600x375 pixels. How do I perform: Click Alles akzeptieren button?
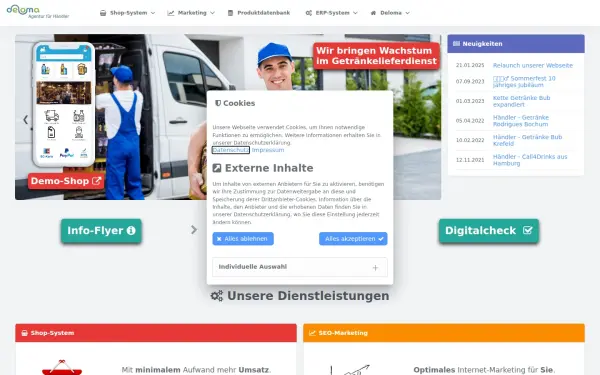(x=353, y=239)
